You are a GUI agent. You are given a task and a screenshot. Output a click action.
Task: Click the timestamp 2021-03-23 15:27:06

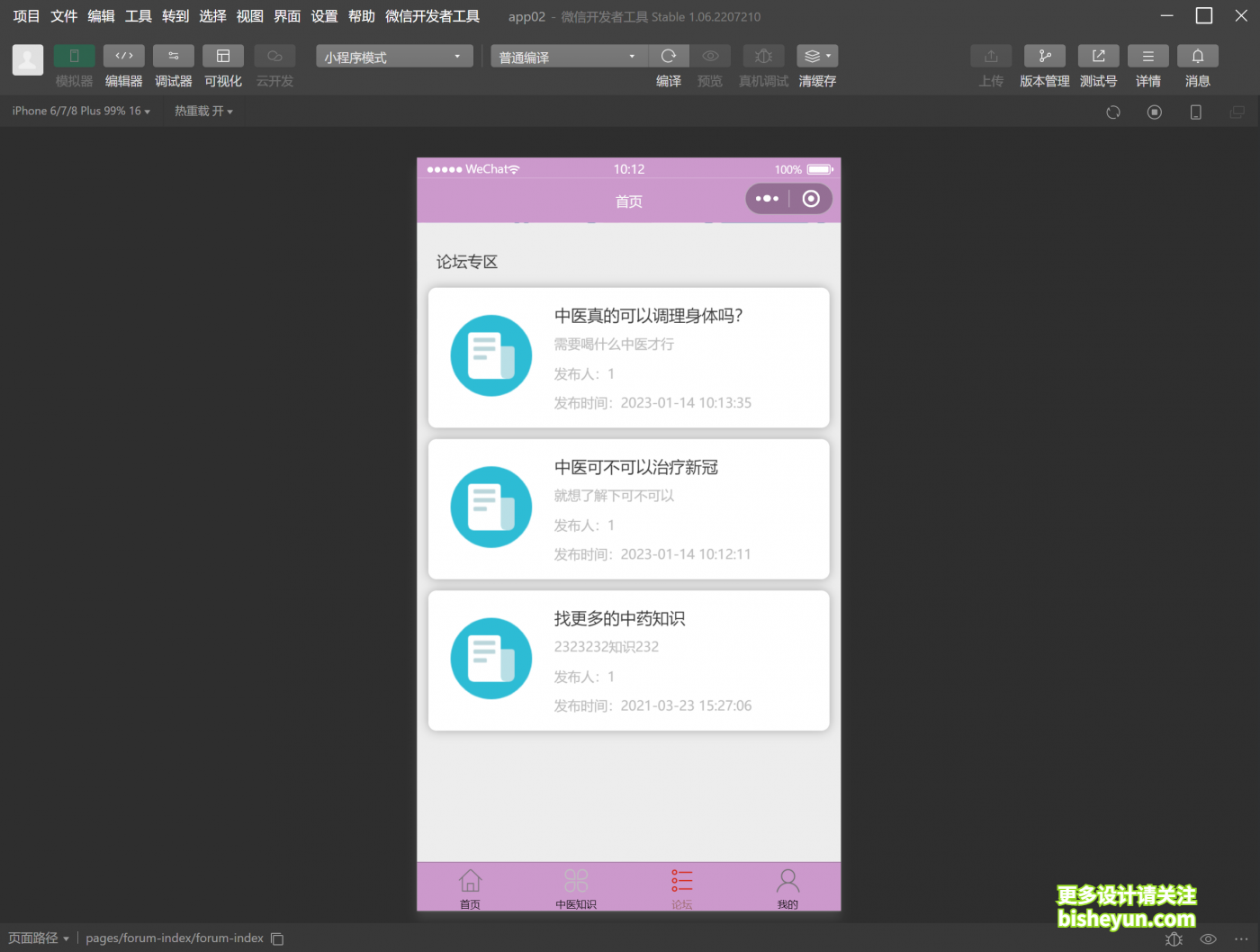point(686,705)
